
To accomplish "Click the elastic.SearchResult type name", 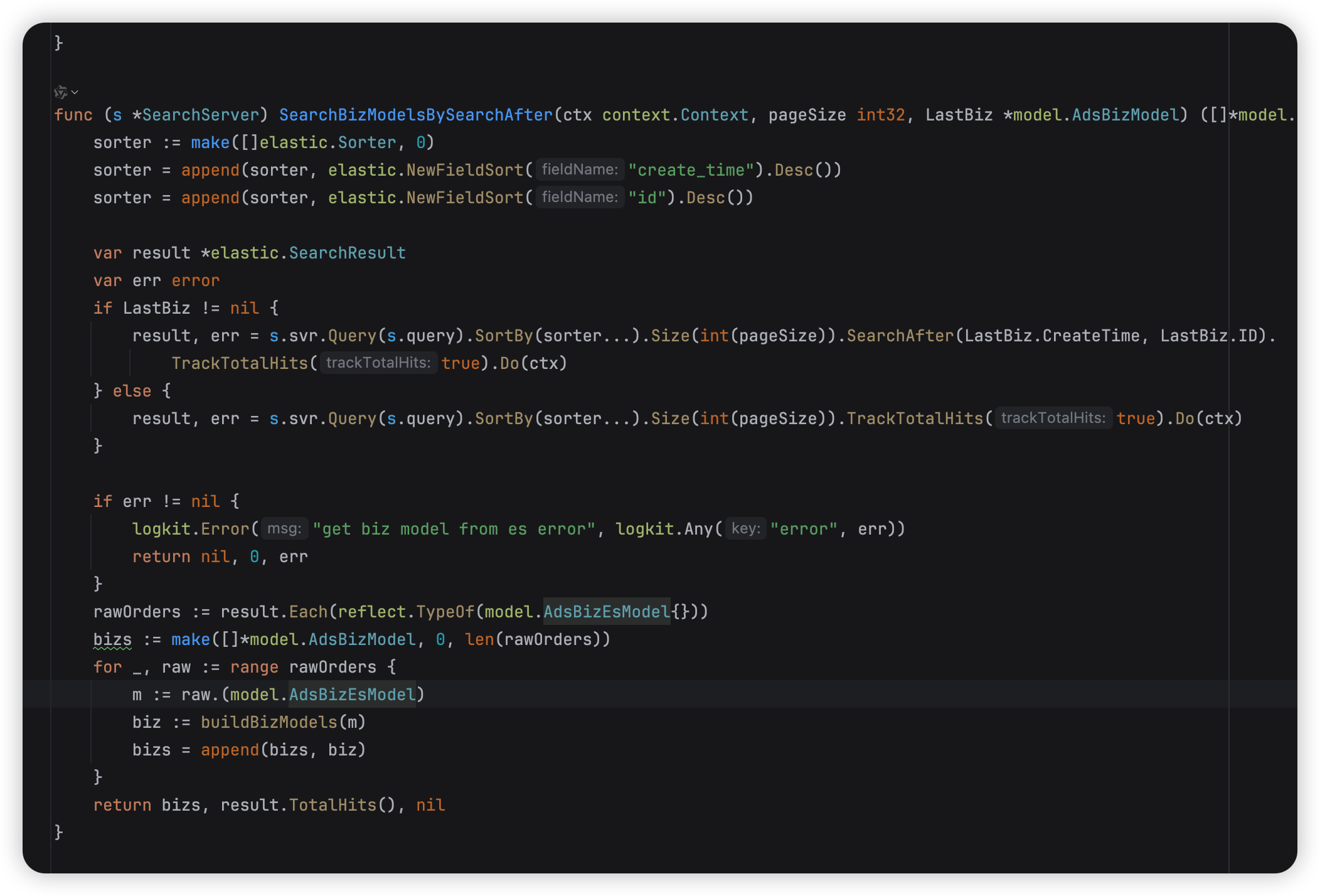I will coord(347,253).
